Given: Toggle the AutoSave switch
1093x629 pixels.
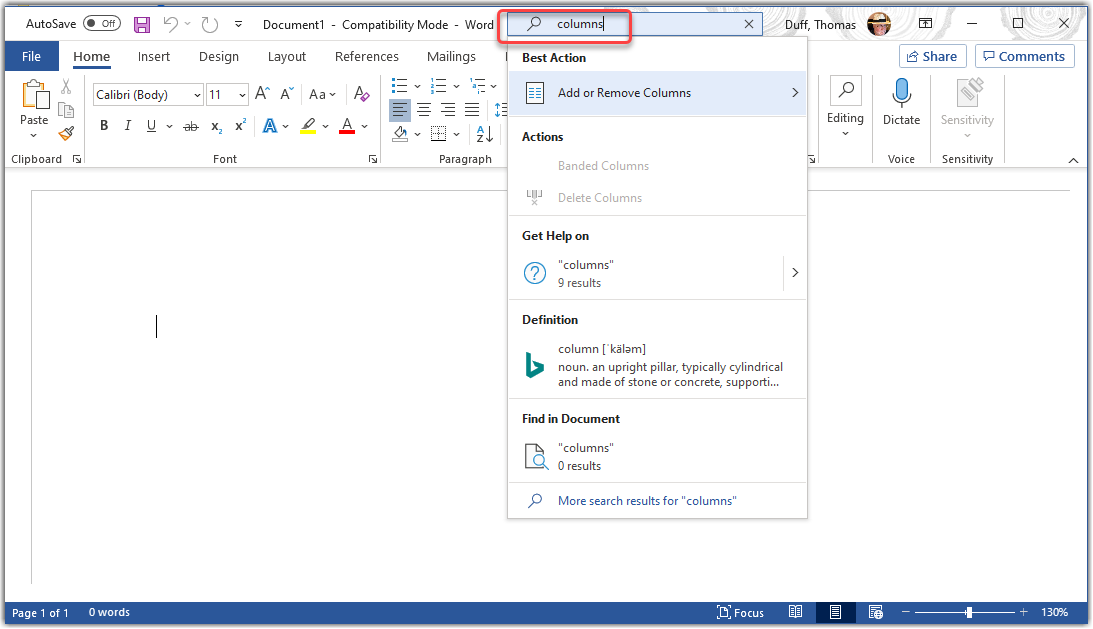Looking at the screenshot, I should pyautogui.click(x=101, y=24).
